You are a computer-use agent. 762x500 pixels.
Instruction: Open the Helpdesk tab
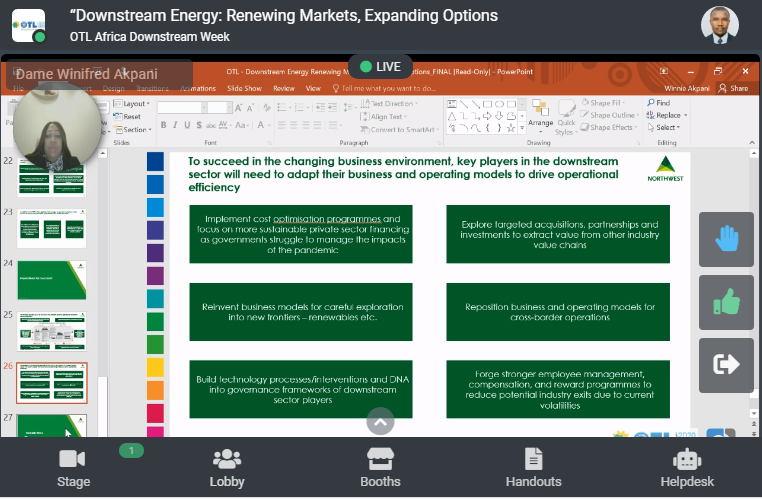point(687,469)
